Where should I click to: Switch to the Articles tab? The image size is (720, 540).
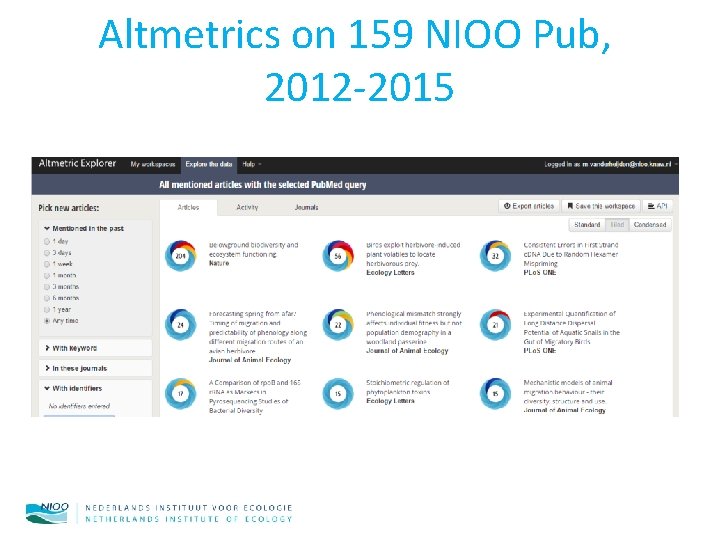(188, 208)
